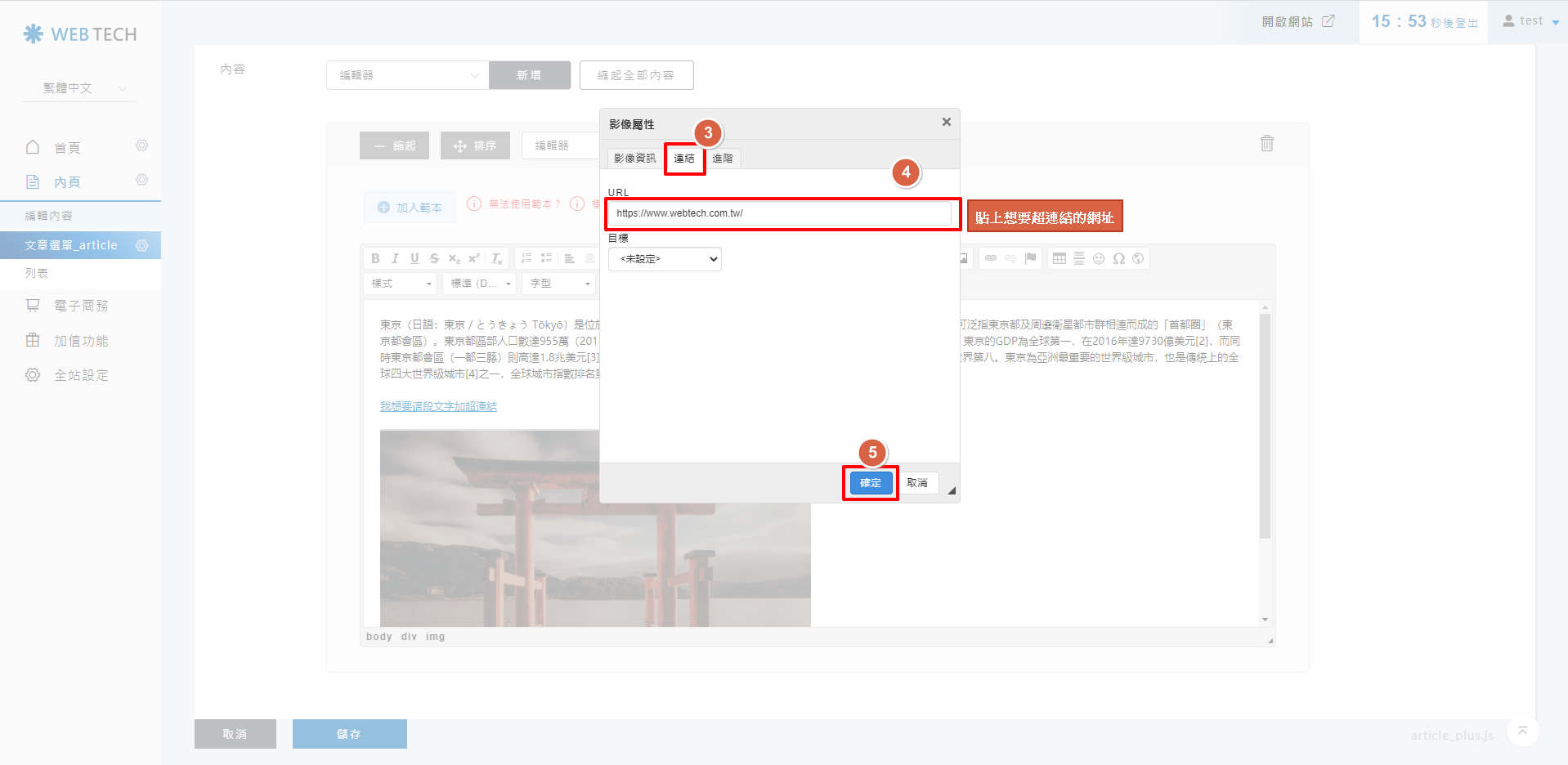The image size is (1568, 765).
Task: Click the 儲存 save button
Action: coord(349,734)
